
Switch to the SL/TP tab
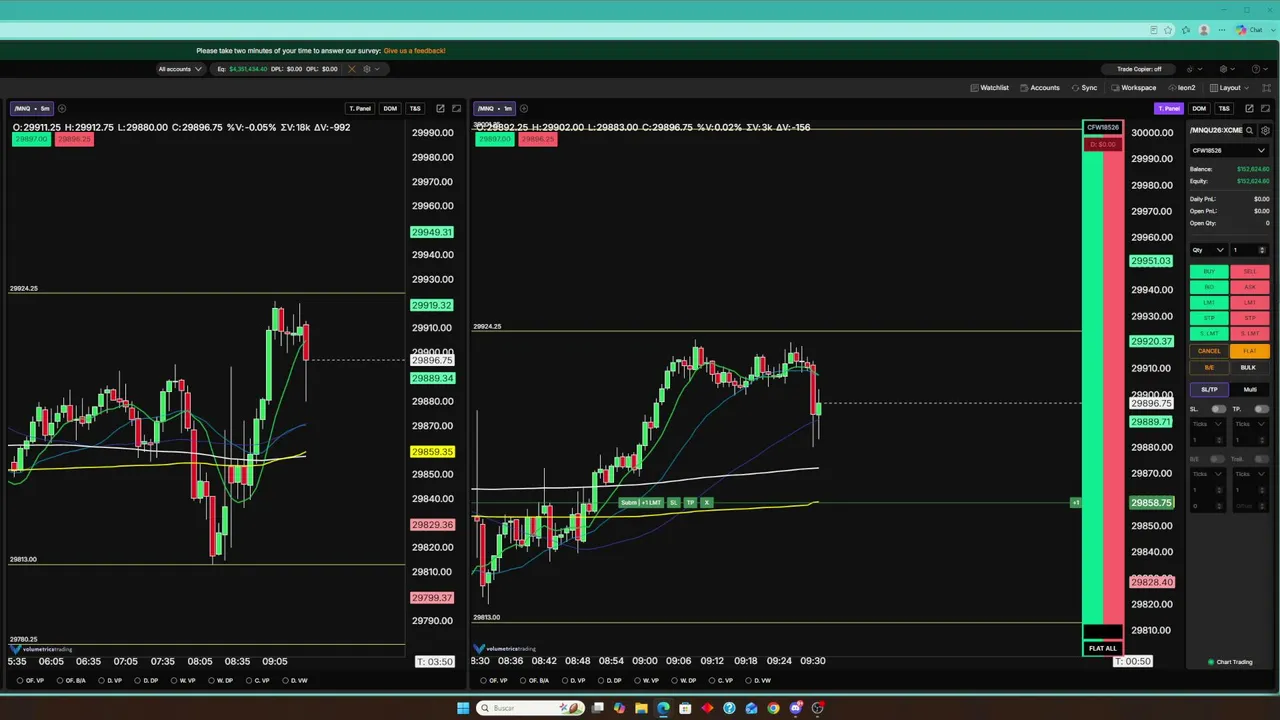coord(1209,389)
